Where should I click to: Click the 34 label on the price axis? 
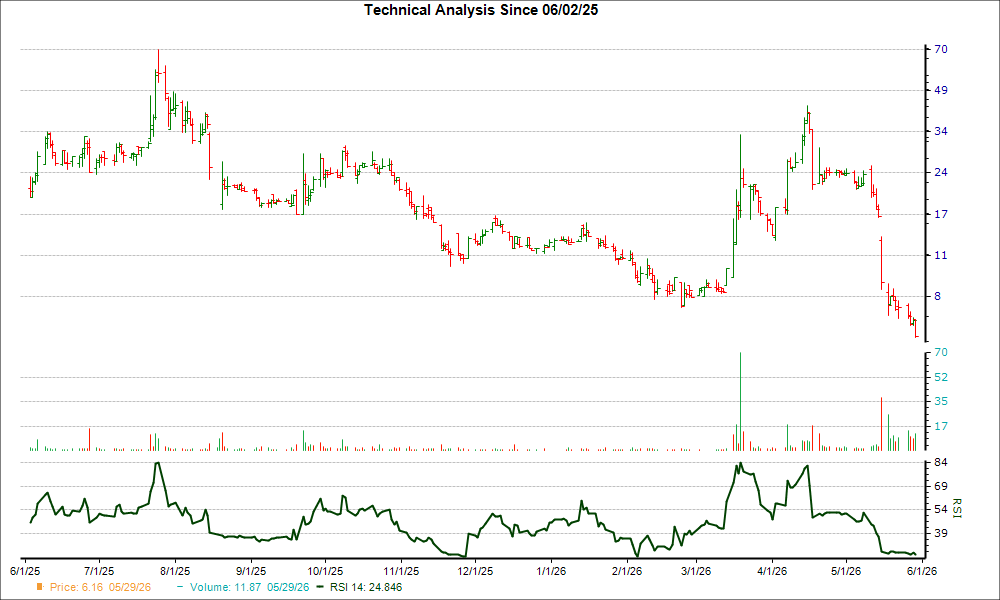coord(941,132)
